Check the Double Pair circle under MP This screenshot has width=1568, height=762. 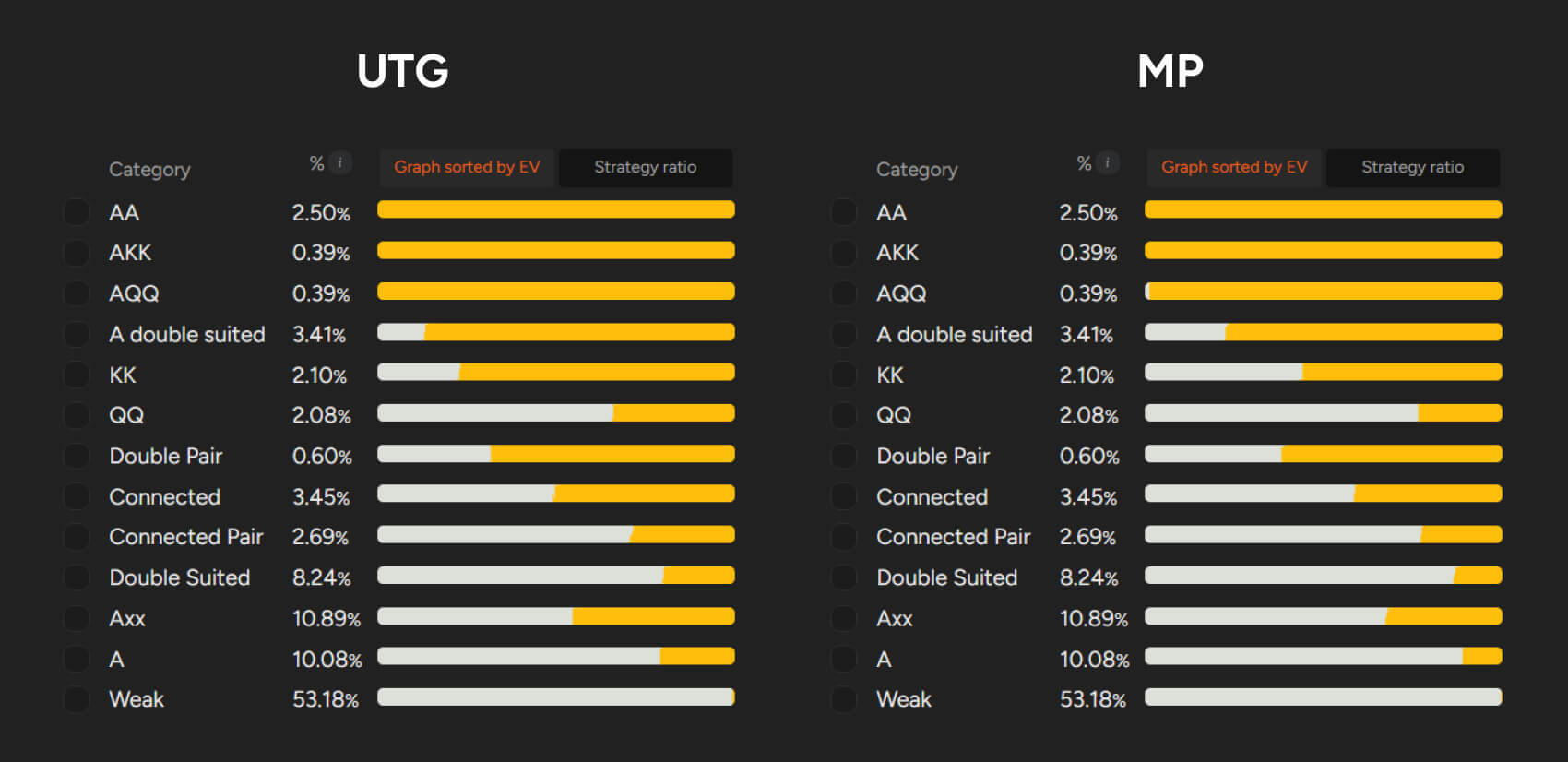point(844,456)
